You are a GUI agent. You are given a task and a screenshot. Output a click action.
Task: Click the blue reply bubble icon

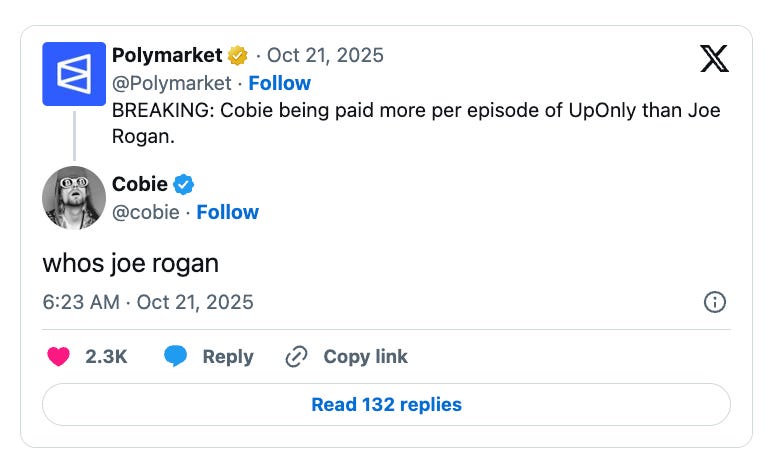click(175, 357)
